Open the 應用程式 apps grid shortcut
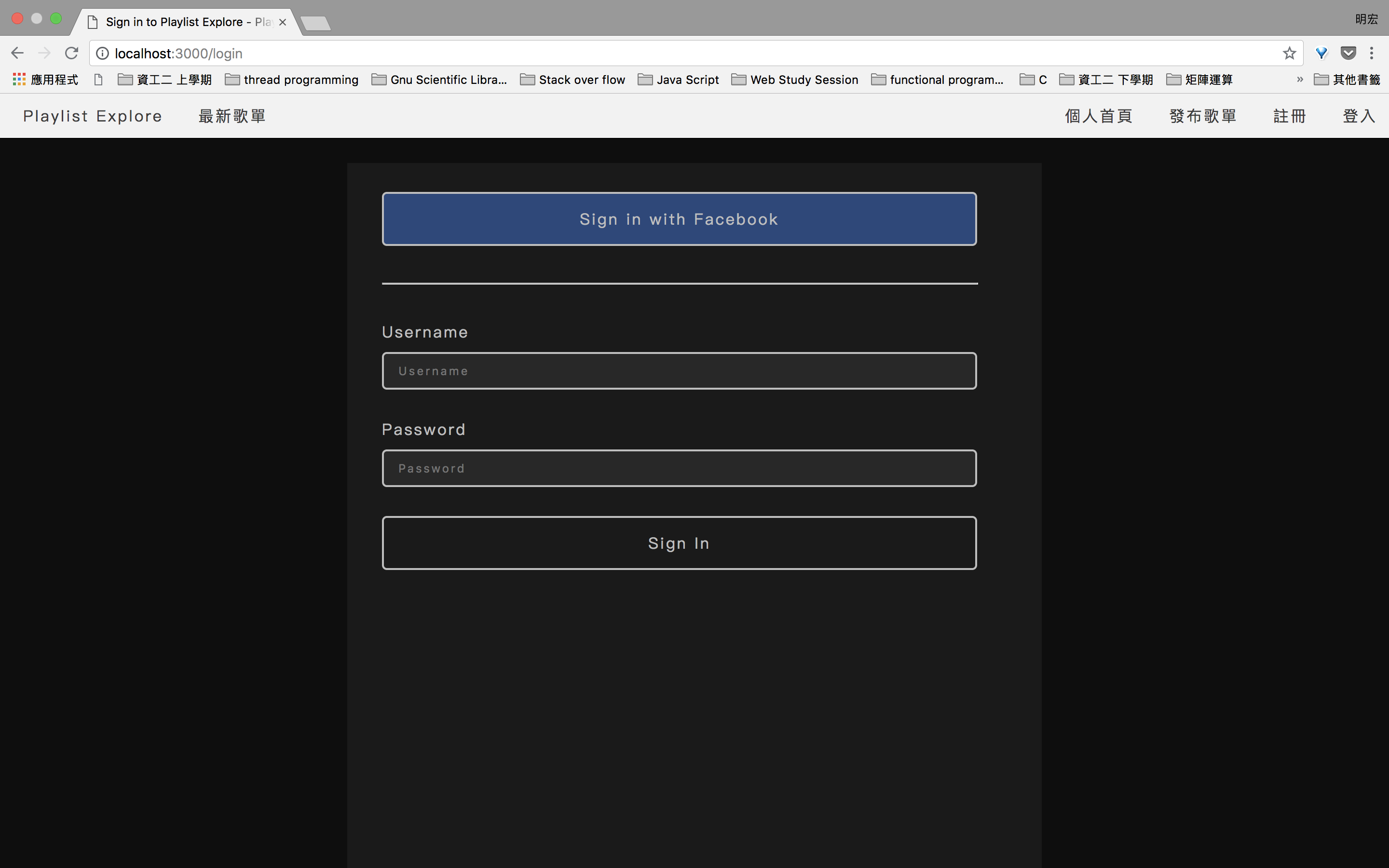 [45, 80]
